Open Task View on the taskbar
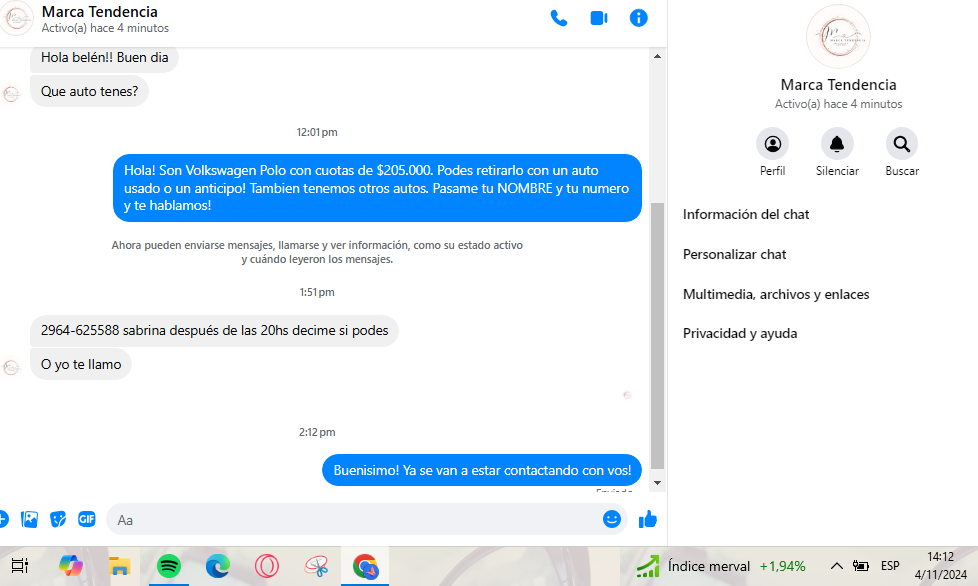Viewport: 978px width, 586px height. pos(20,566)
